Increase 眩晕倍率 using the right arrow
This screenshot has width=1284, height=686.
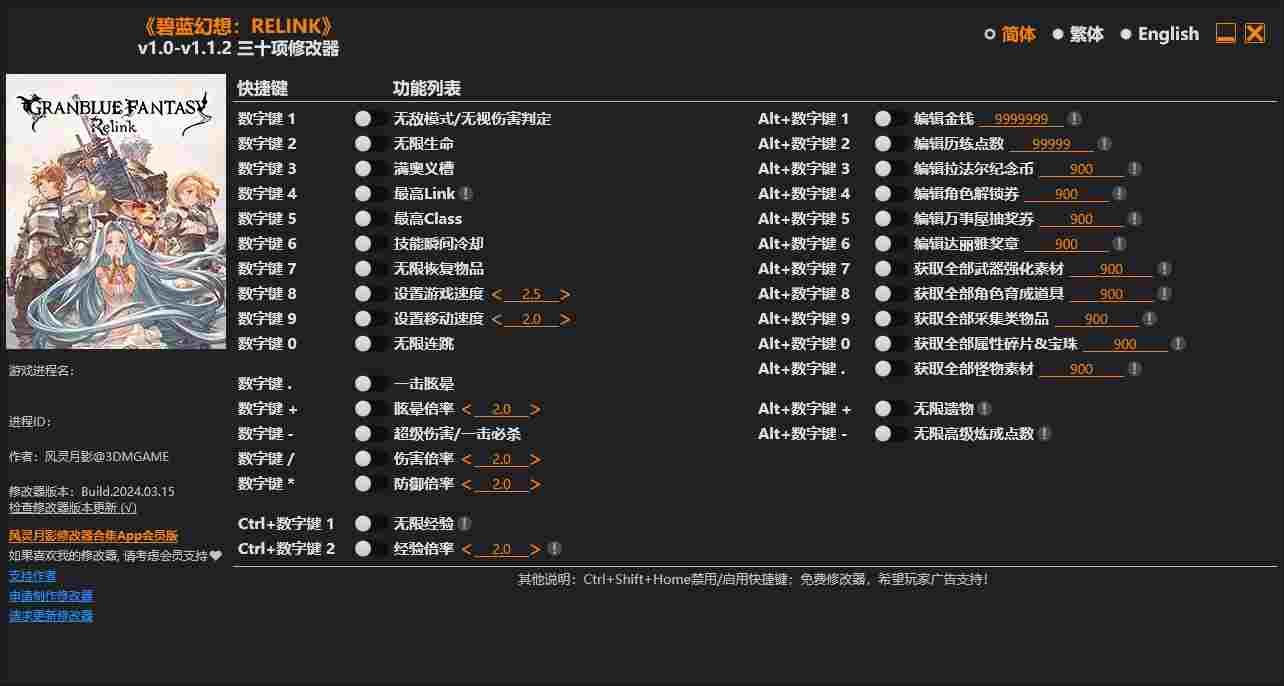[535, 410]
